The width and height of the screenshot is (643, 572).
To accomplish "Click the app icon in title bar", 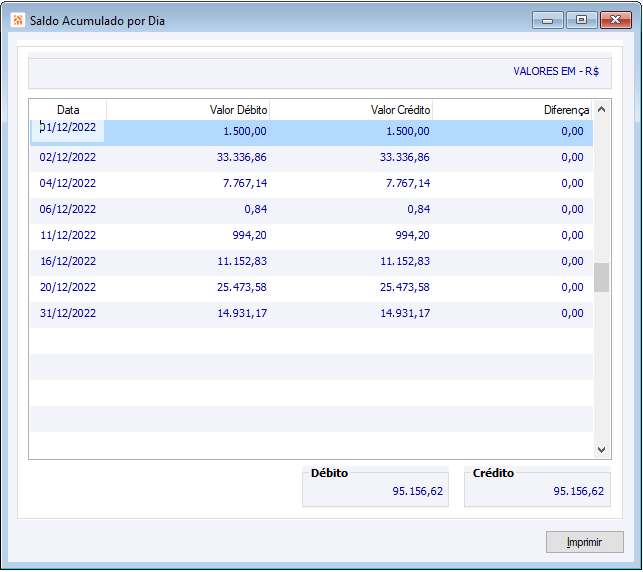I will coord(17,20).
